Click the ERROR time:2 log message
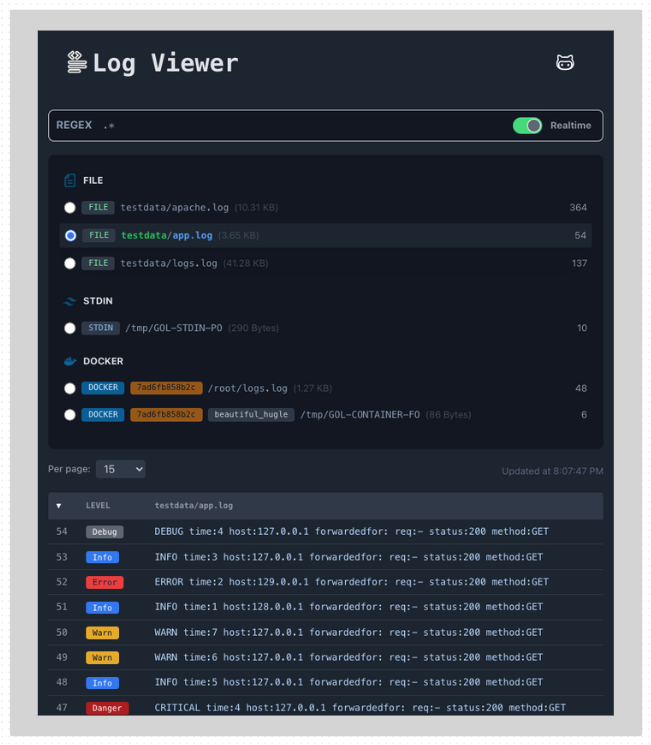This screenshot has height=745, width=651. click(352, 582)
